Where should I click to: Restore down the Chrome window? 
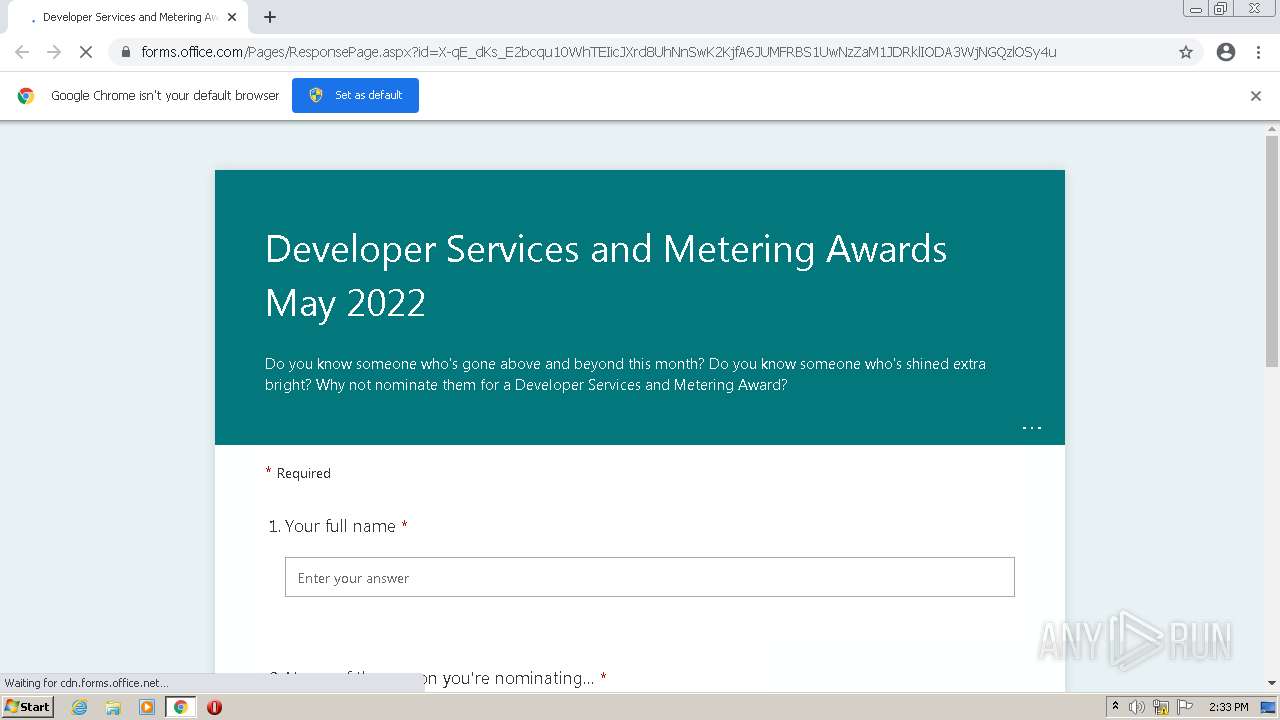1220,9
